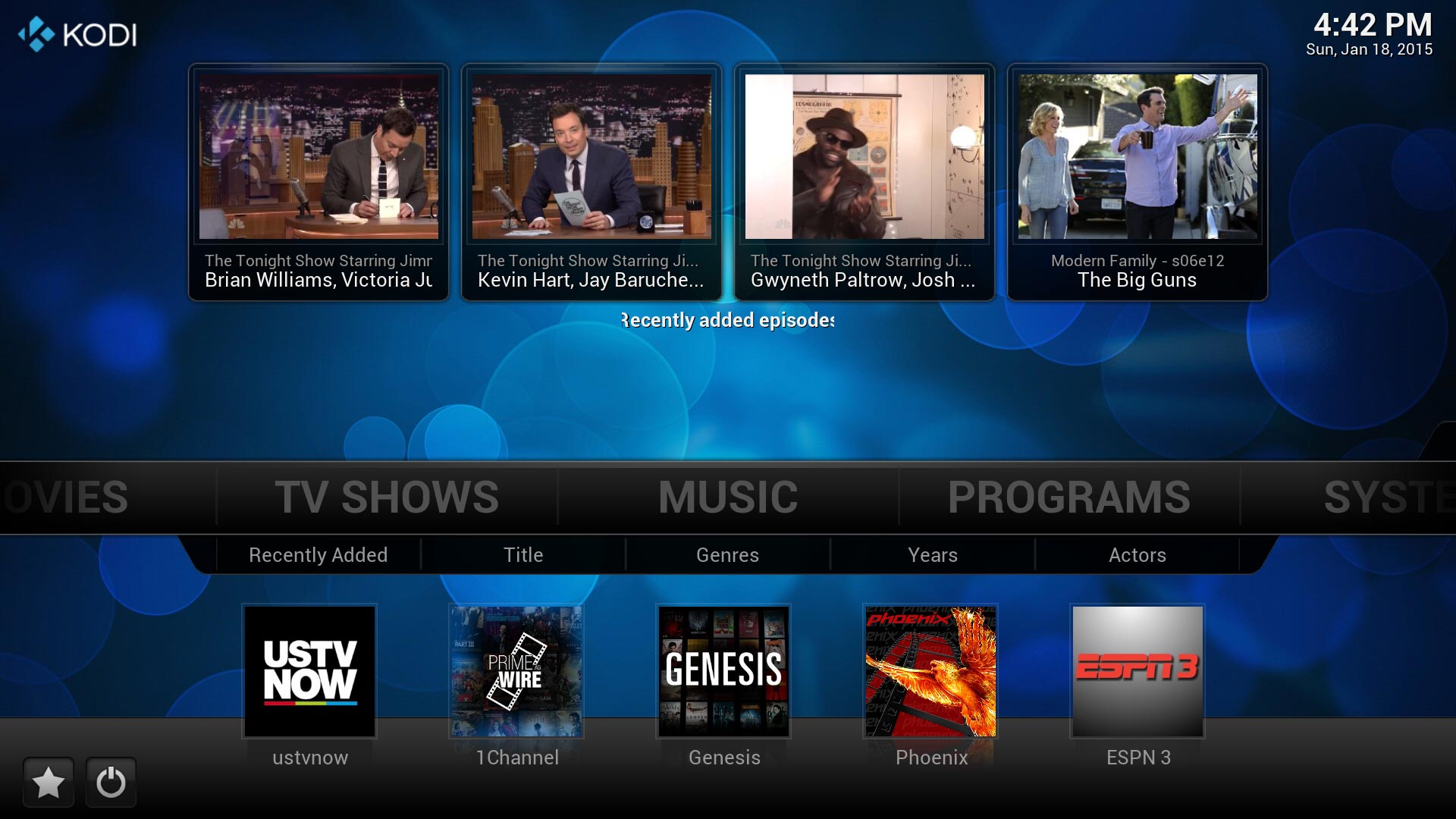Open ESPN 3 streaming channel
Screen dimensions: 1456x819
1137,670
